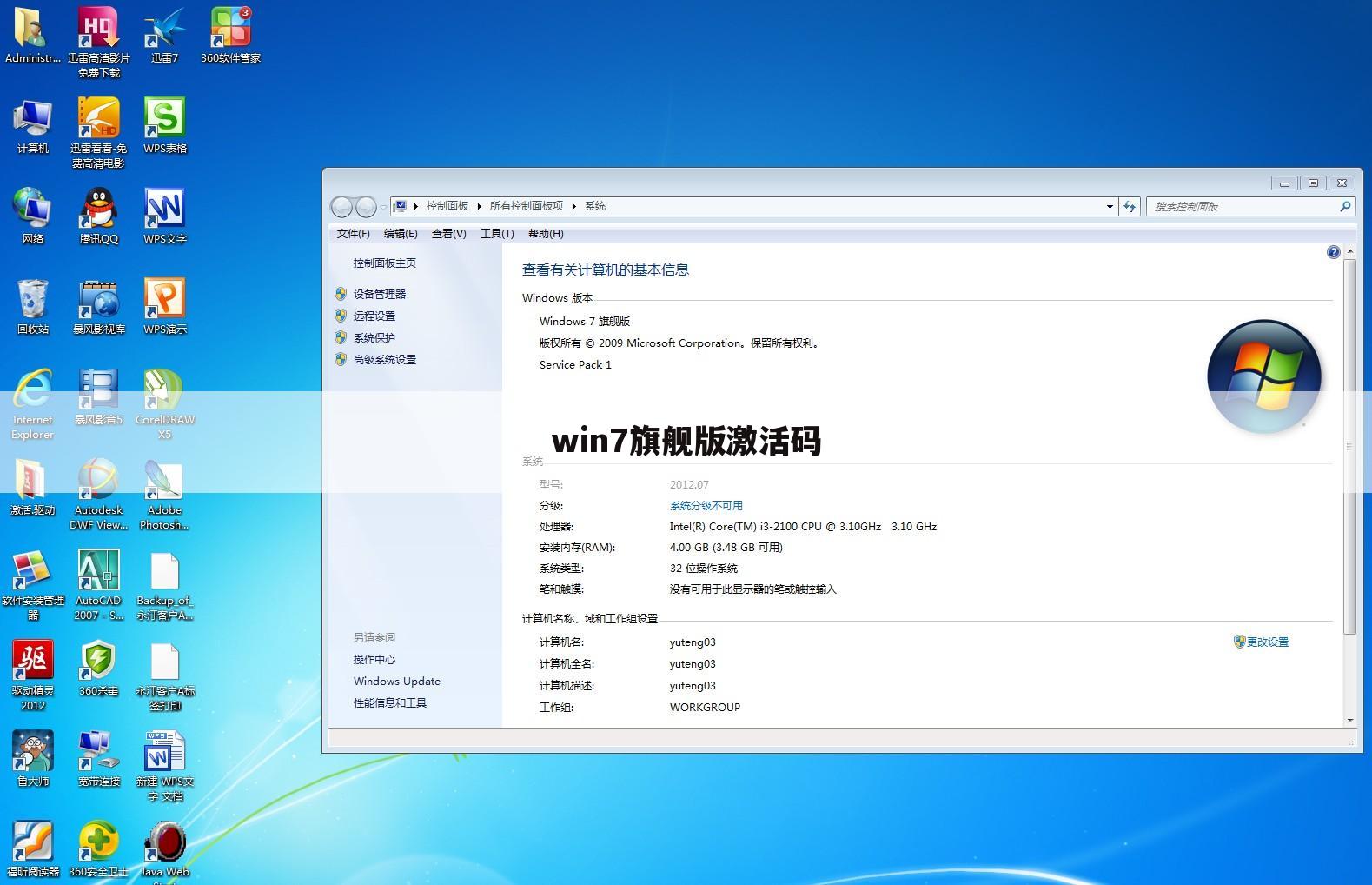The width and height of the screenshot is (1372, 885).
Task: Expand the recent pages dropdown arrow
Action: [x=383, y=207]
